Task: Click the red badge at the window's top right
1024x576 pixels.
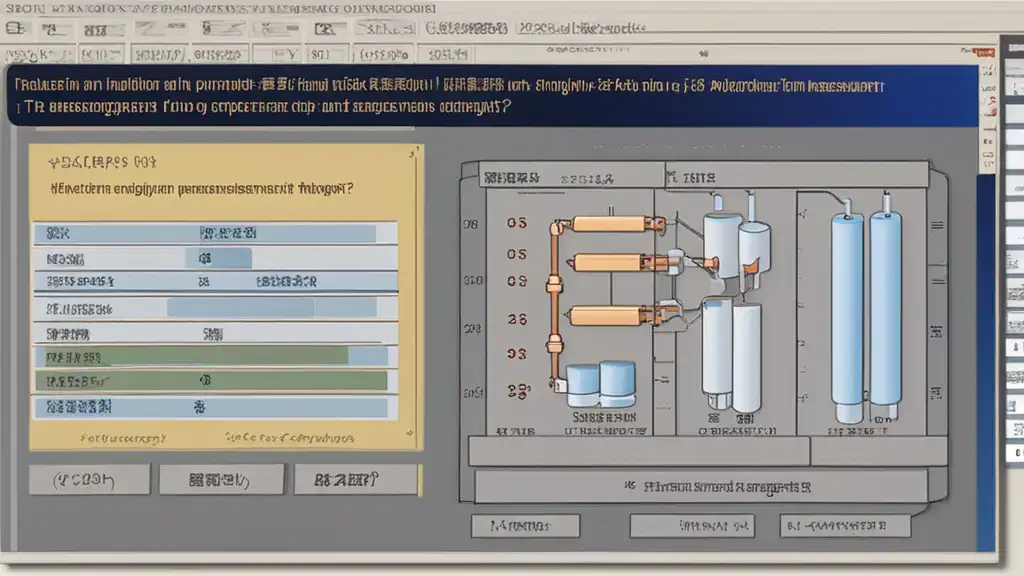Action: point(985,52)
